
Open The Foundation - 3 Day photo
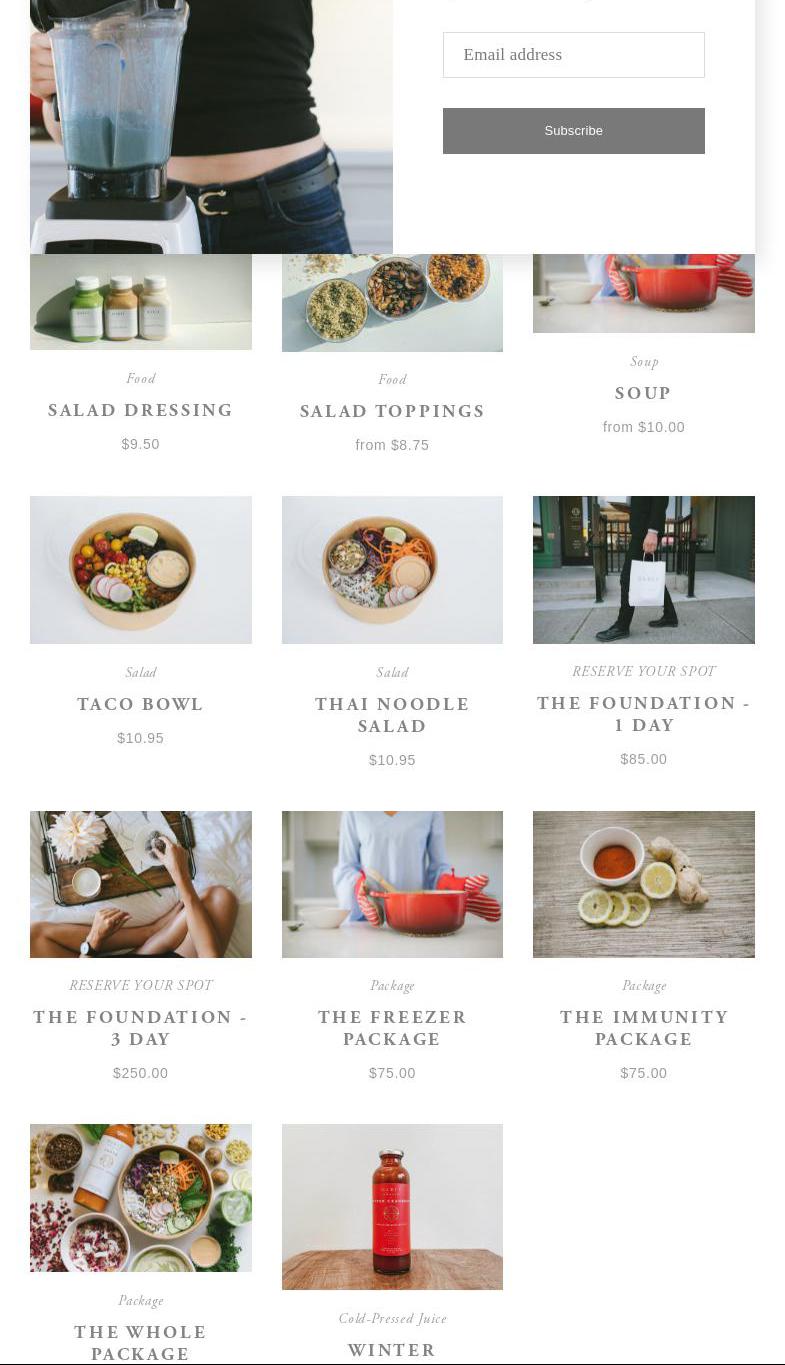(x=141, y=884)
